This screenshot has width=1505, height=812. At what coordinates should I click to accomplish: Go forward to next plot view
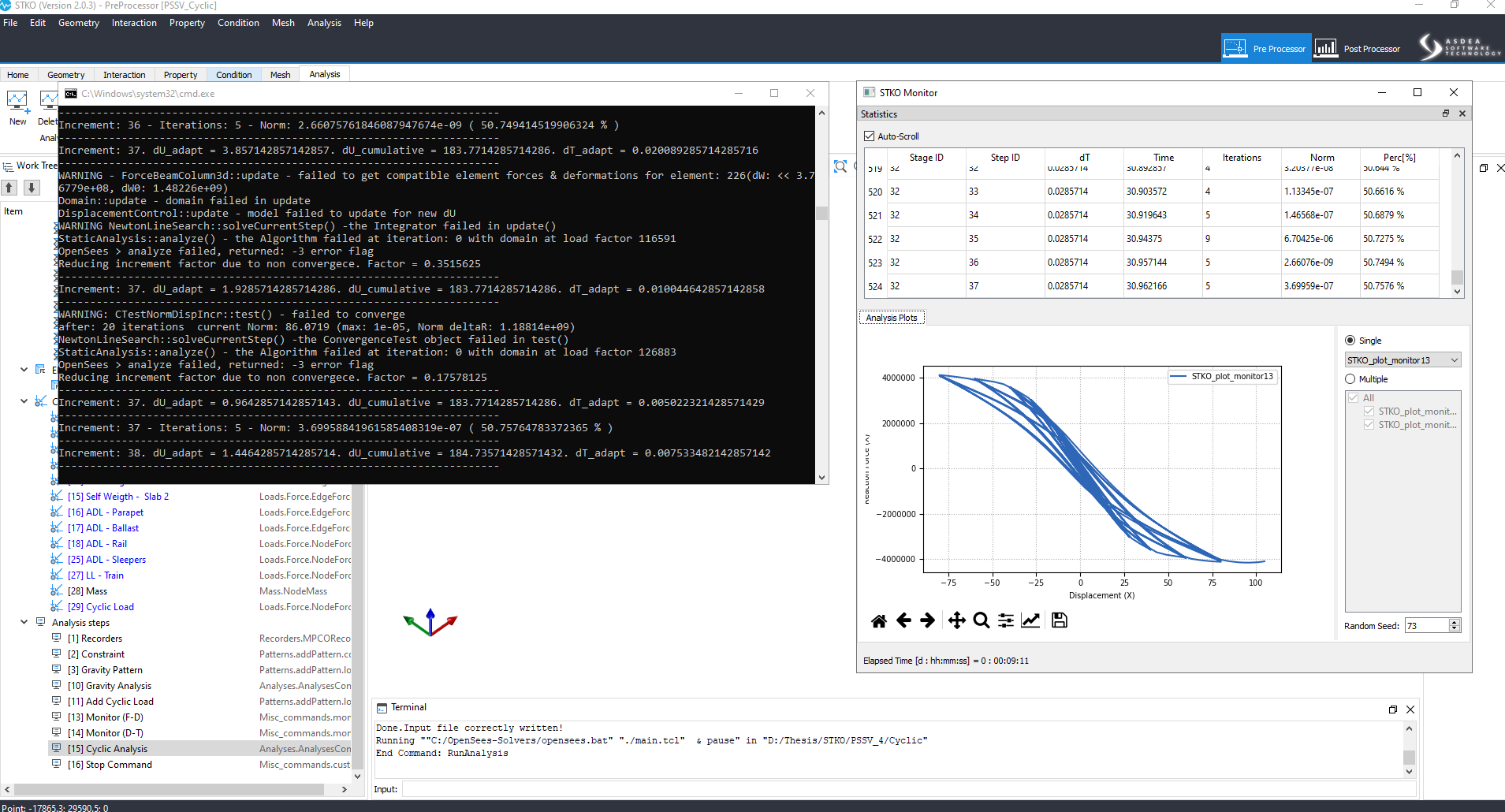[928, 620]
